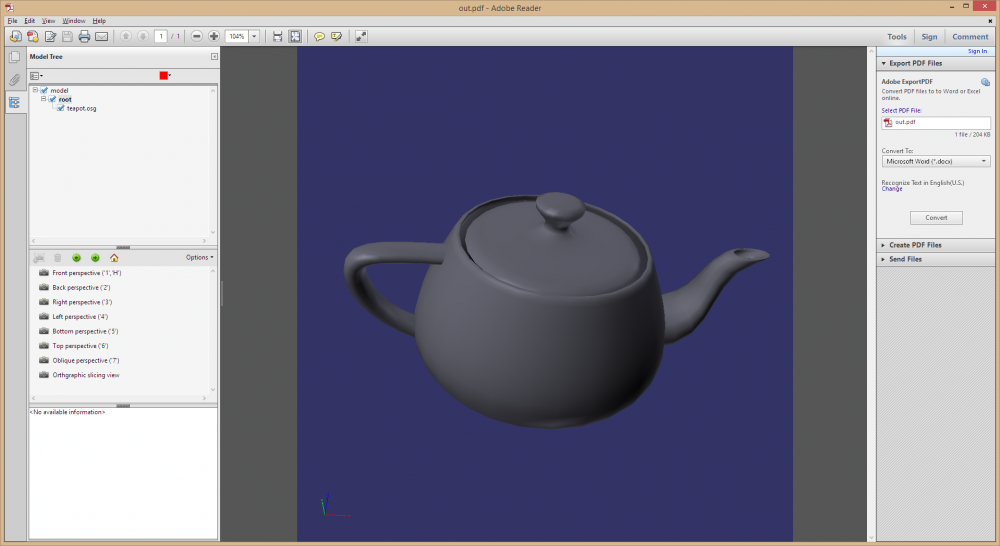Viewport: 1000px width, 546px height.
Task: Open the Window menu
Action: click(x=73, y=20)
